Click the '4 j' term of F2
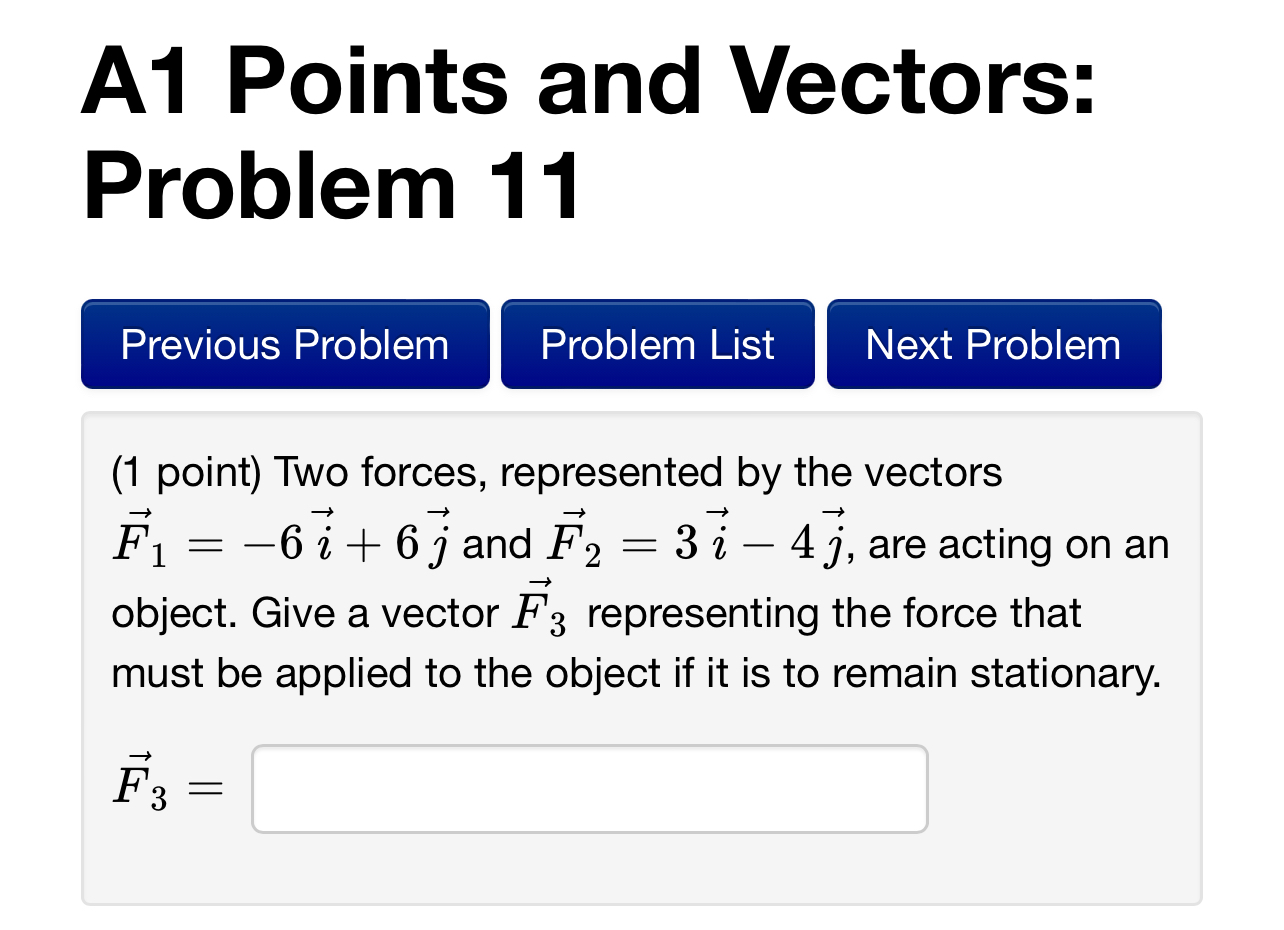This screenshot has height=930, width=1284. pos(821,541)
